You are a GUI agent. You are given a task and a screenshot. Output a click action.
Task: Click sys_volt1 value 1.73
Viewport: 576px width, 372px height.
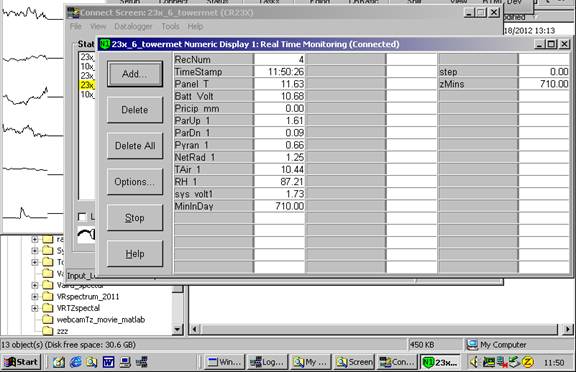[279, 194]
